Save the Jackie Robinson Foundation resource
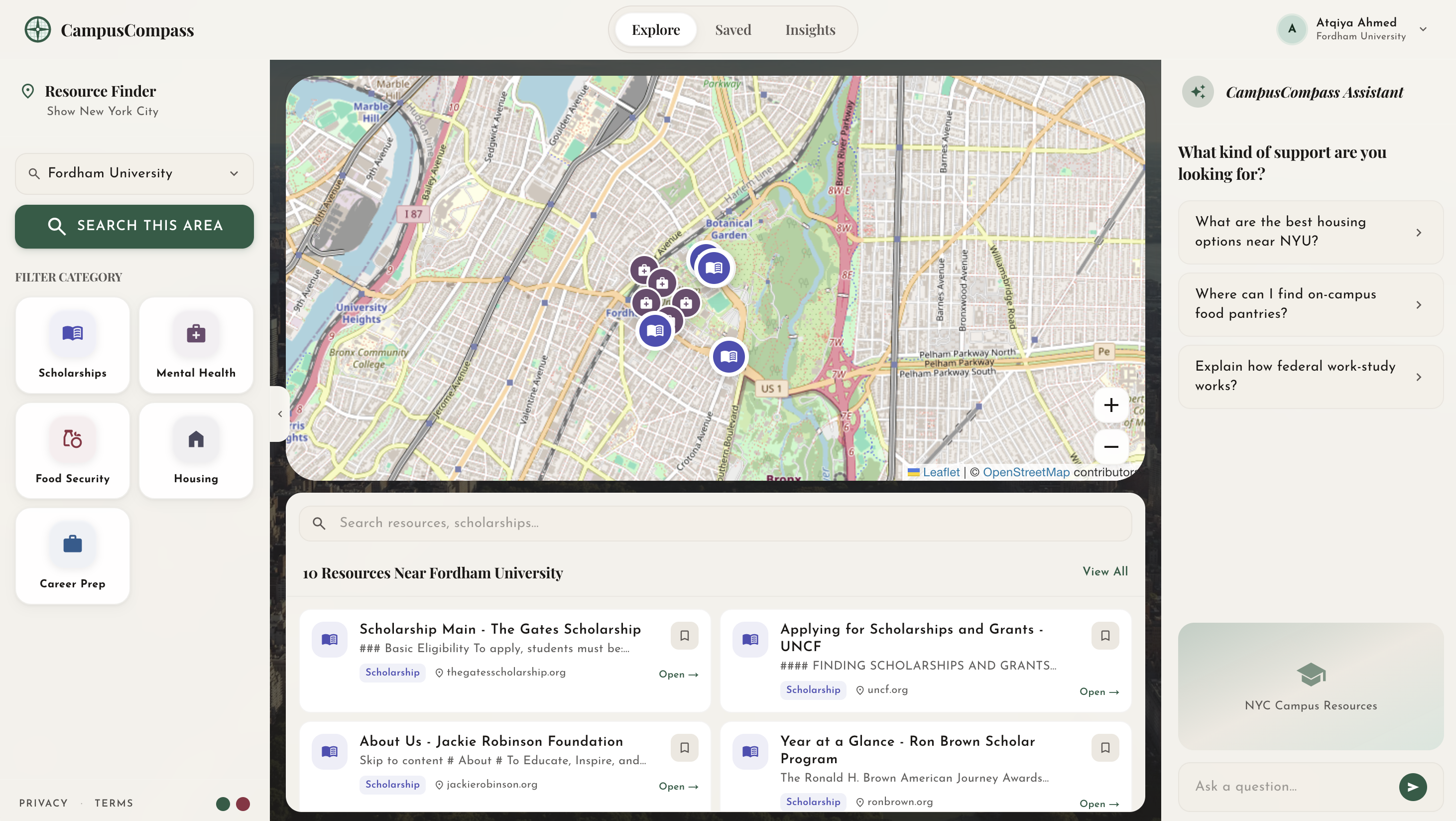1456x821 pixels. pos(684,747)
